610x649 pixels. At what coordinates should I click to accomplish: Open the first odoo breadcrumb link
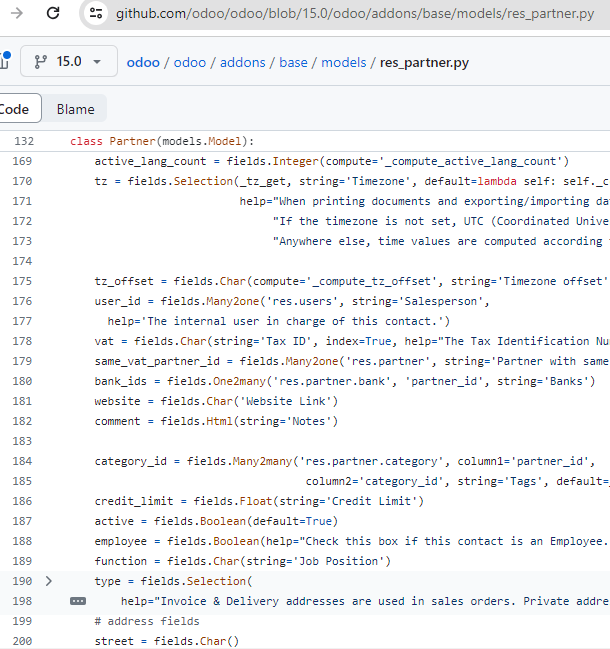143,62
